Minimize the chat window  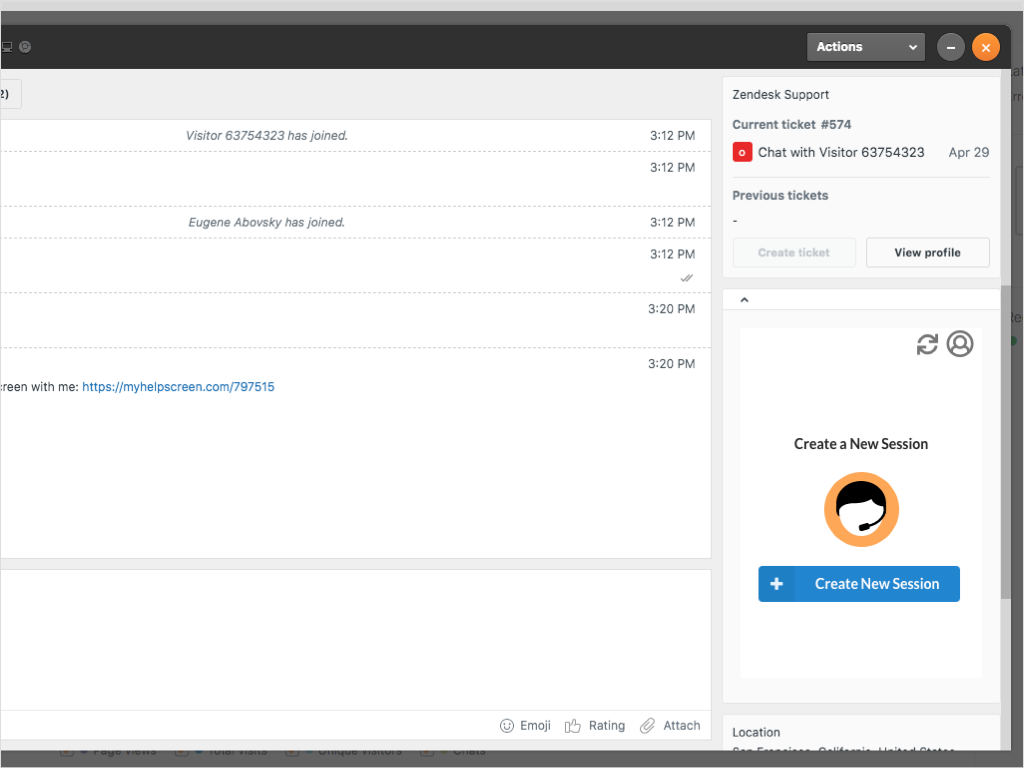[x=951, y=47]
